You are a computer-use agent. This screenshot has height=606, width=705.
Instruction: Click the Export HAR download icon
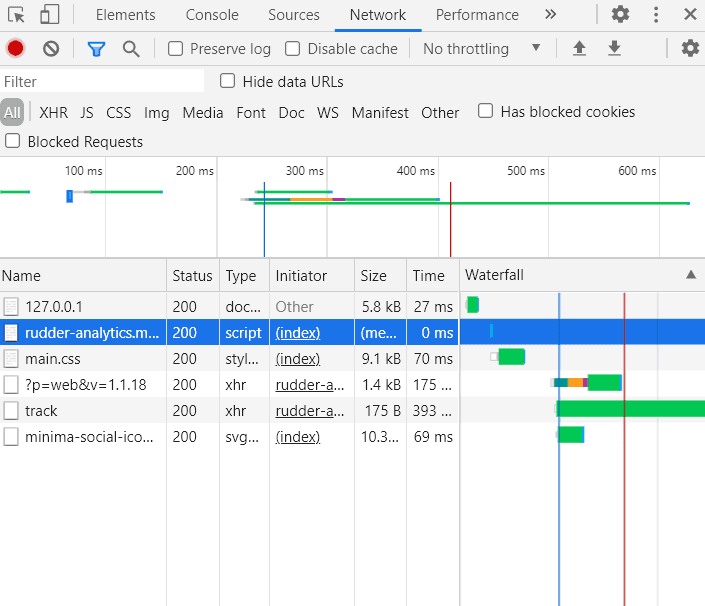(615, 48)
